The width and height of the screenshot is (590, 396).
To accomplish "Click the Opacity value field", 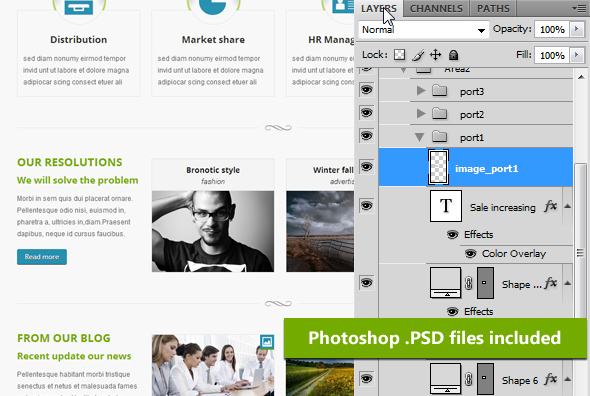I will [x=552, y=29].
